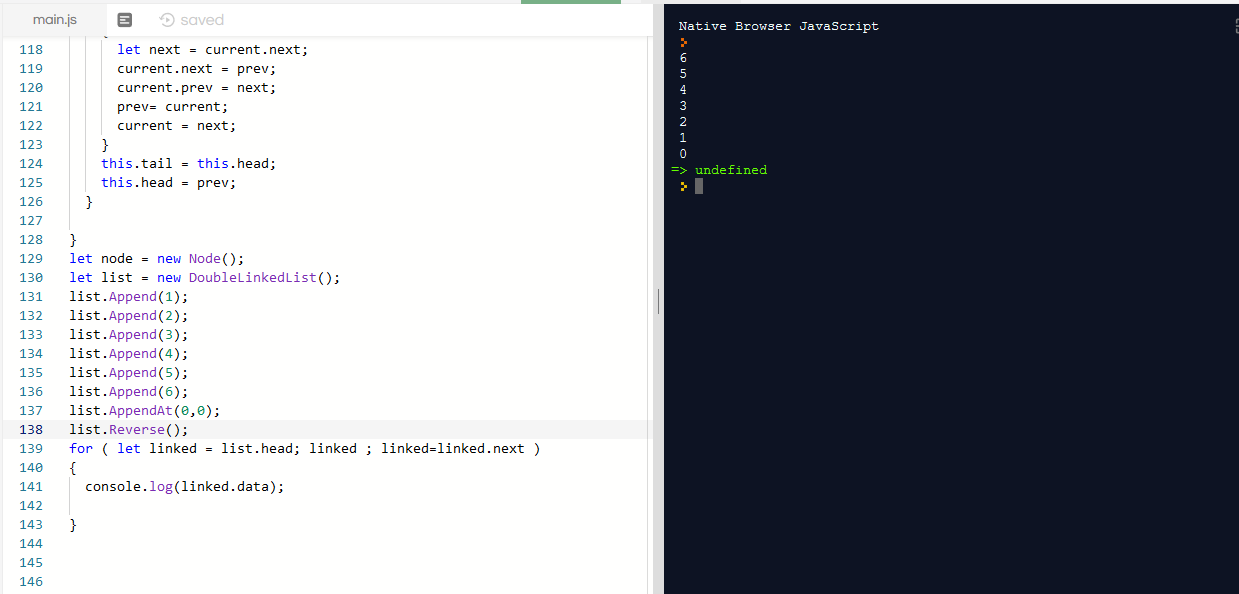Screen dimensions: 1239x594
Task: Click the editor scrollbar on the right edge
Action: click(x=648, y=300)
